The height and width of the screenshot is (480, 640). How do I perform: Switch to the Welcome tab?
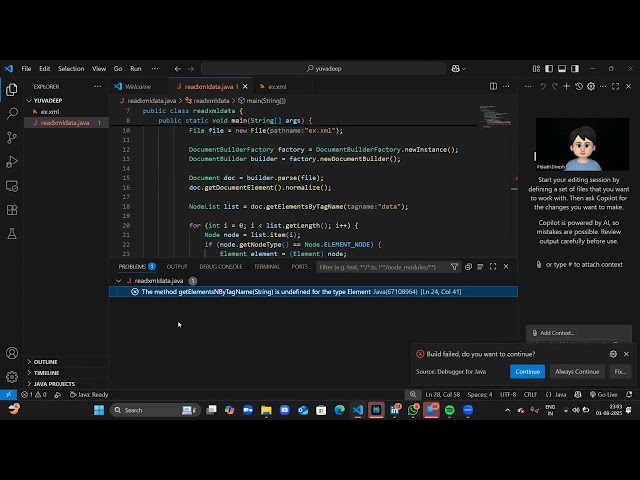pyautogui.click(x=138, y=87)
